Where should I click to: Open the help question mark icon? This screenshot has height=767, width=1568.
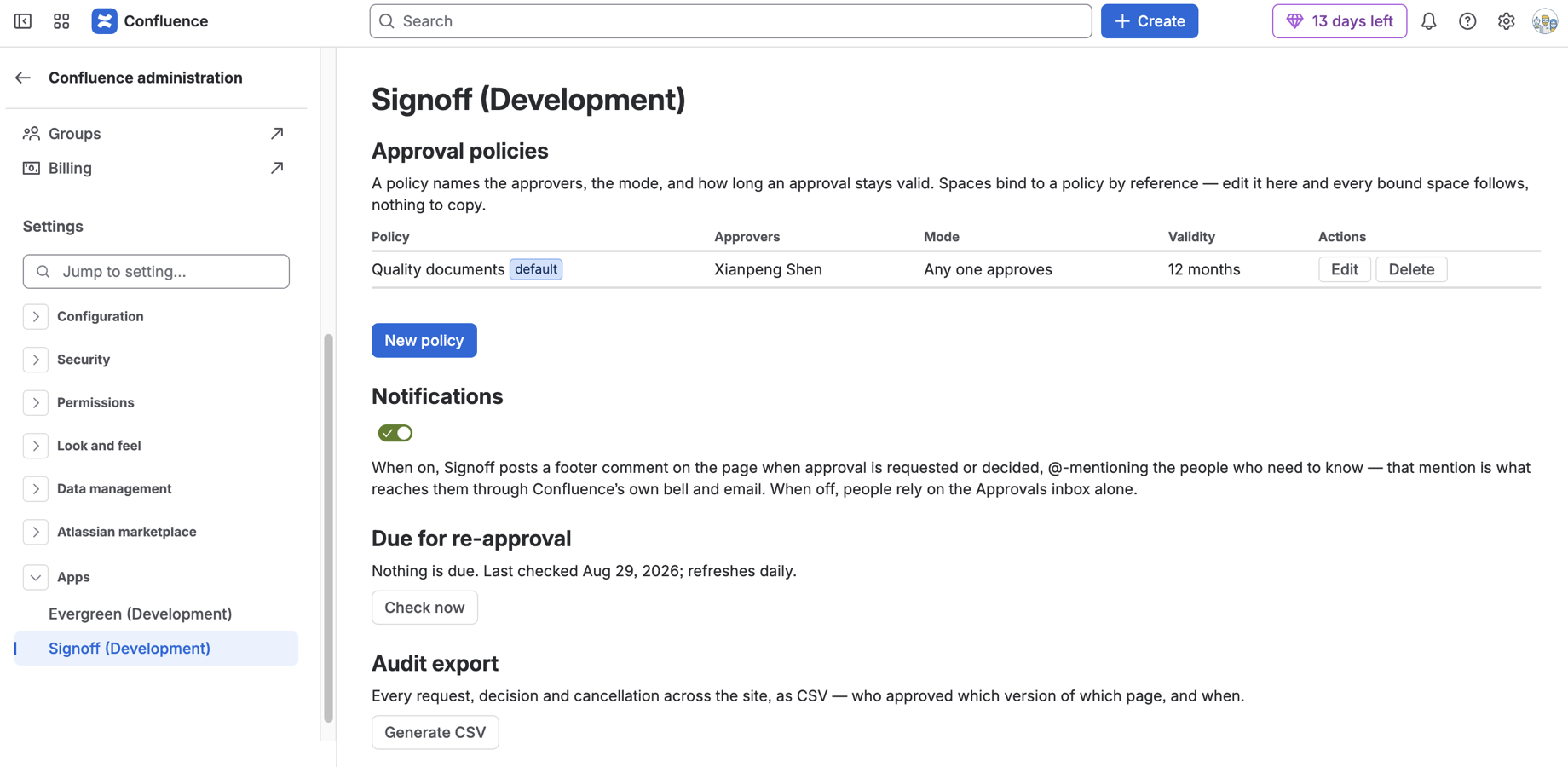(1467, 21)
